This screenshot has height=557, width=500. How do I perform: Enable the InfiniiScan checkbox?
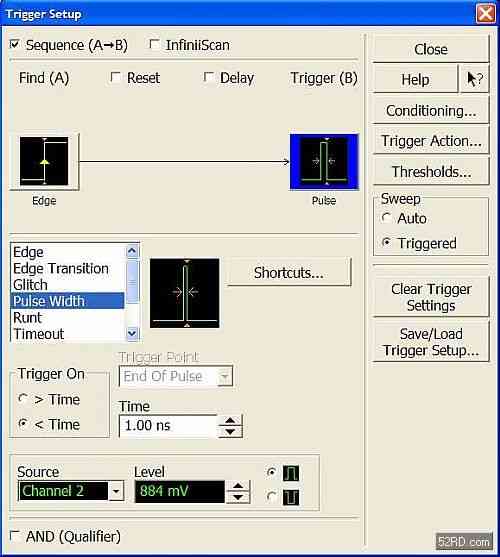pyautogui.click(x=154, y=44)
